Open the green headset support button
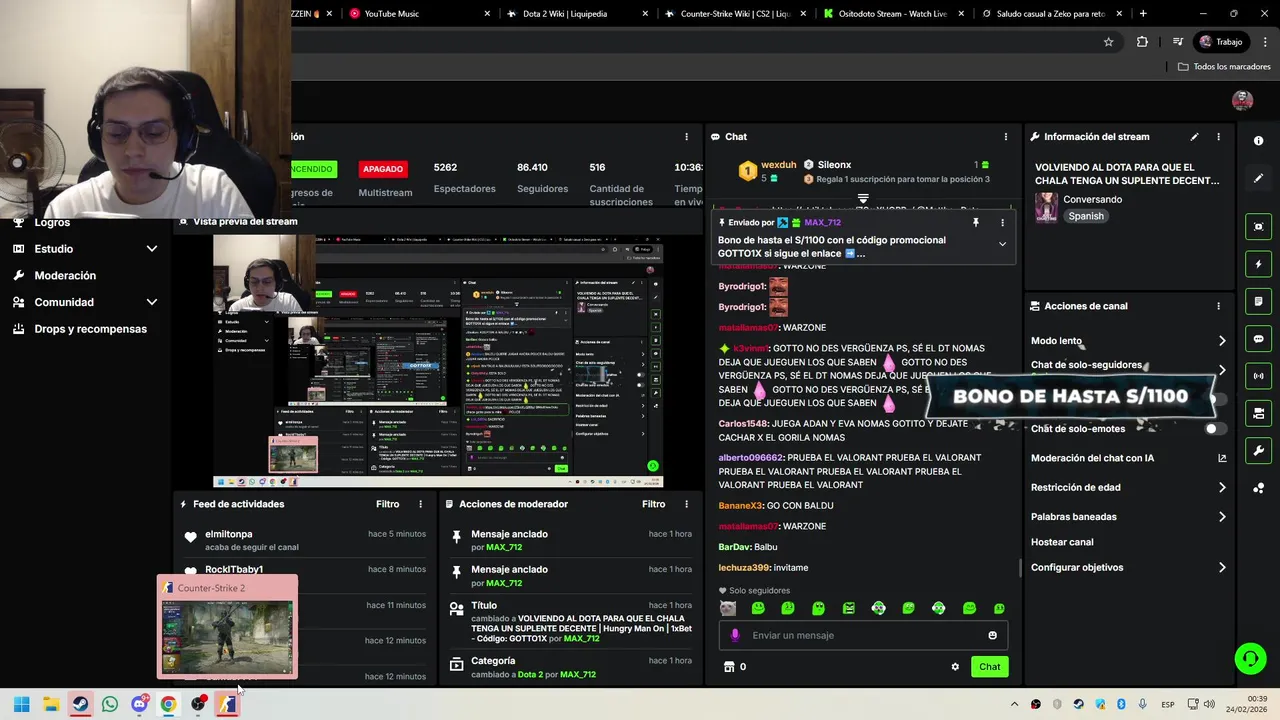The image size is (1280, 720). pos(1250,658)
